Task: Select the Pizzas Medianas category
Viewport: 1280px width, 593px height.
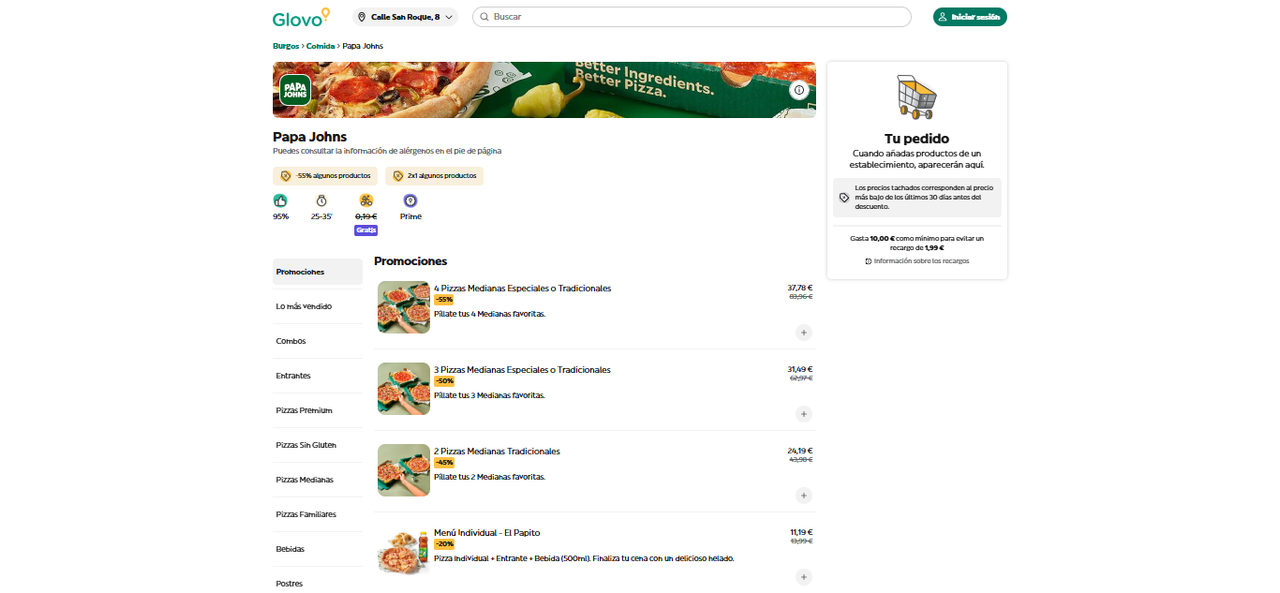Action: point(317,480)
